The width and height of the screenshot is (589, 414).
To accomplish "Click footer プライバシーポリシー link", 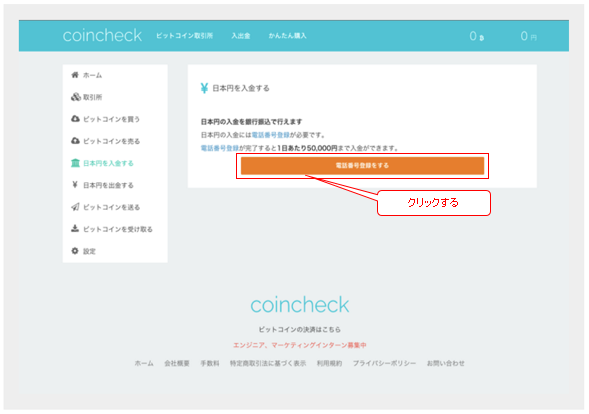I will pyautogui.click(x=384, y=363).
